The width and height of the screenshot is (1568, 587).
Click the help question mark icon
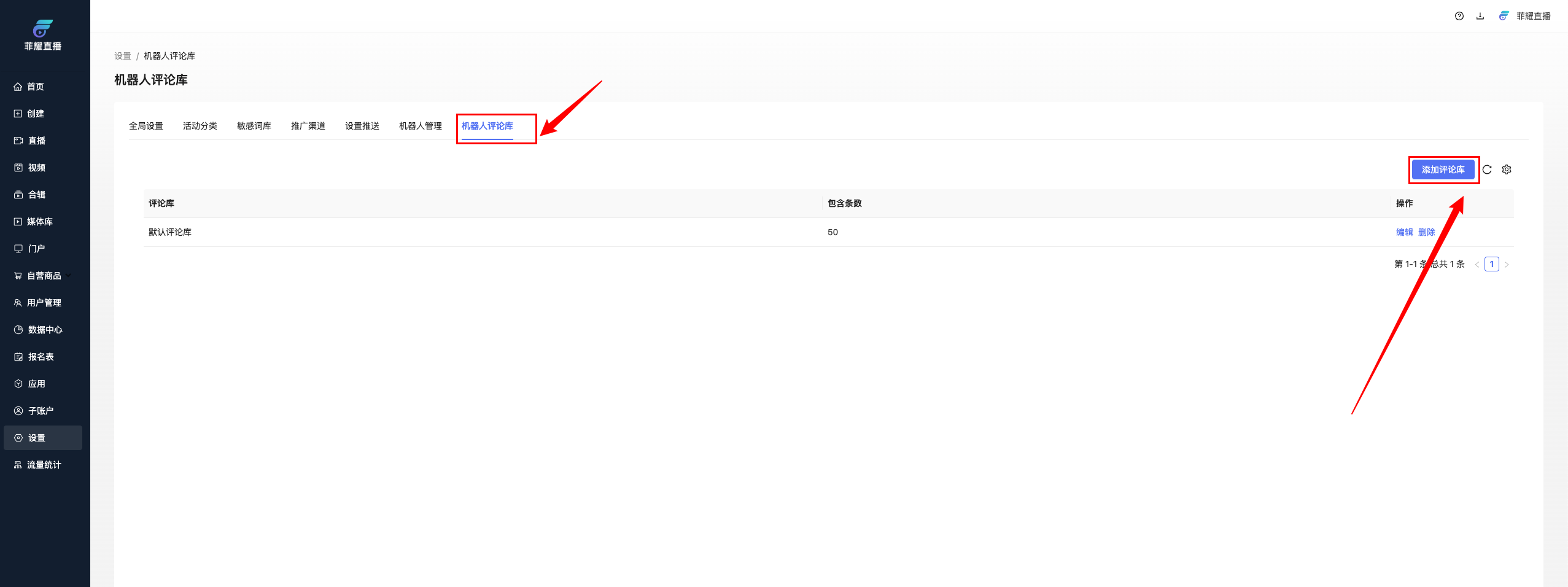click(x=1459, y=16)
